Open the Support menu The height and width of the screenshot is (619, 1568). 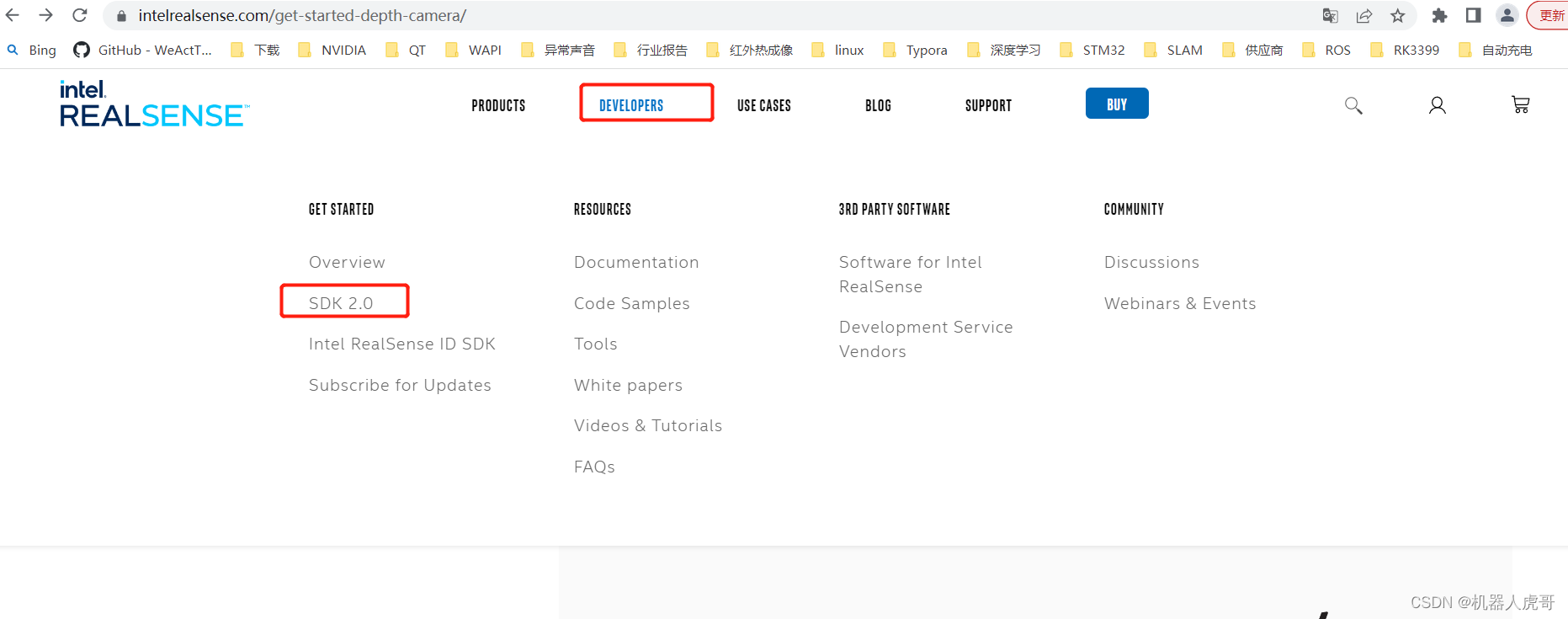[x=988, y=105]
